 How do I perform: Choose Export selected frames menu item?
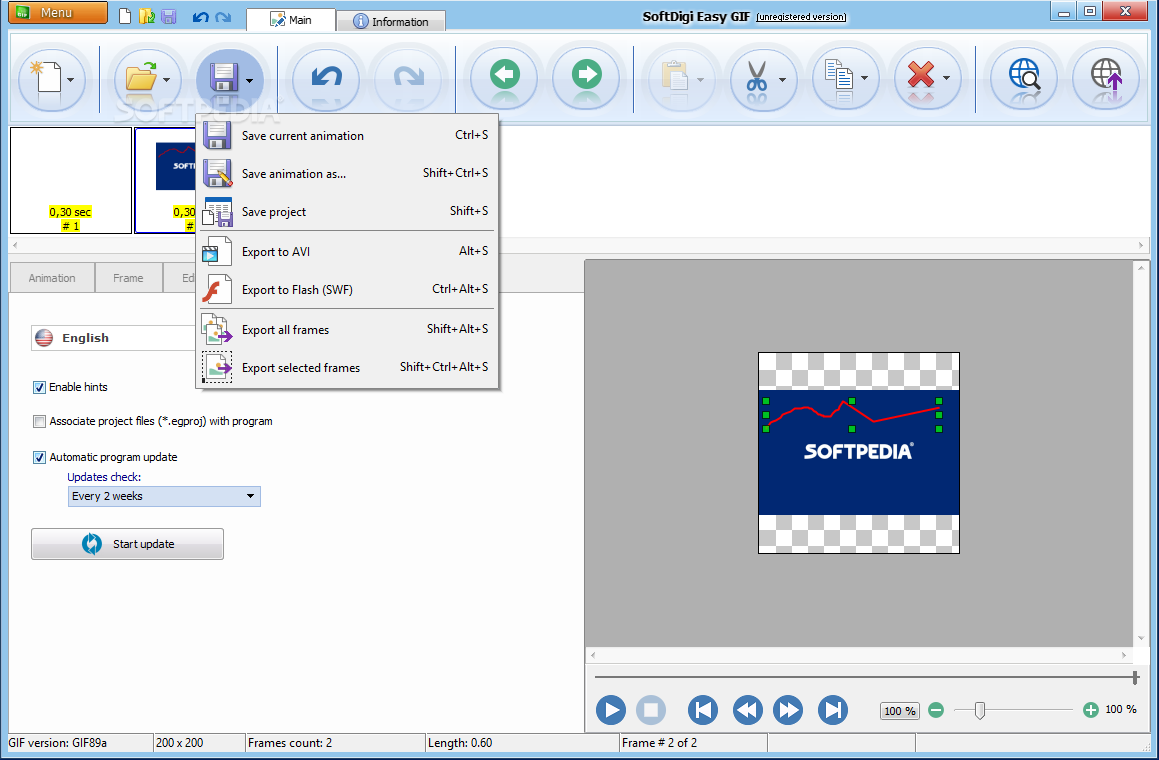[x=347, y=368]
